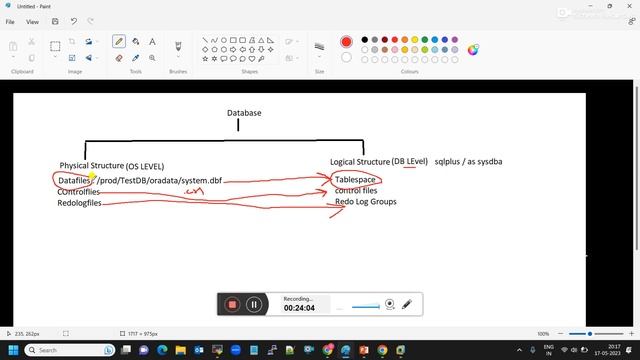Show hidden system tray icons

519,350
